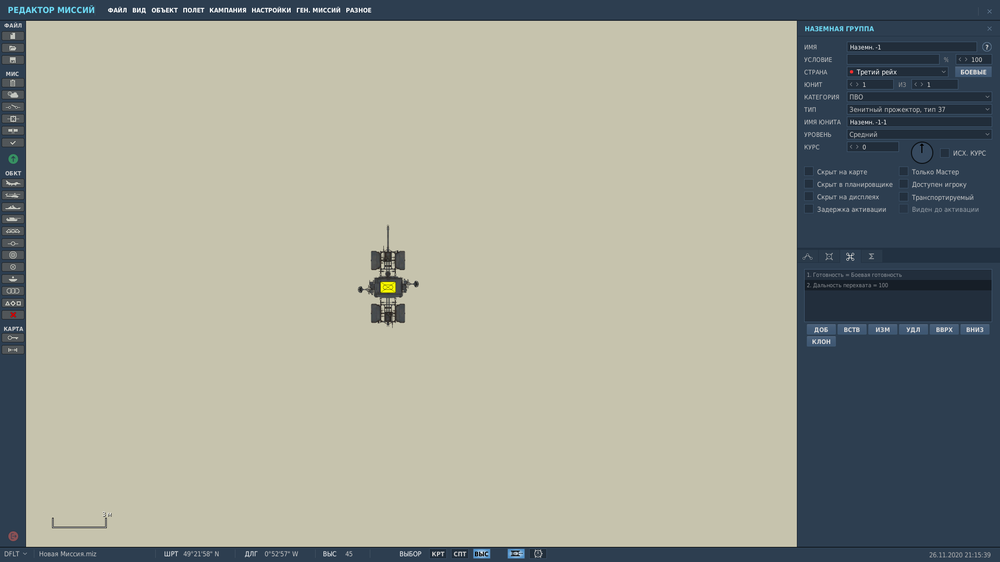Enable Доступен игроку checkbox
This screenshot has height=562, width=1000.
tap(903, 184)
